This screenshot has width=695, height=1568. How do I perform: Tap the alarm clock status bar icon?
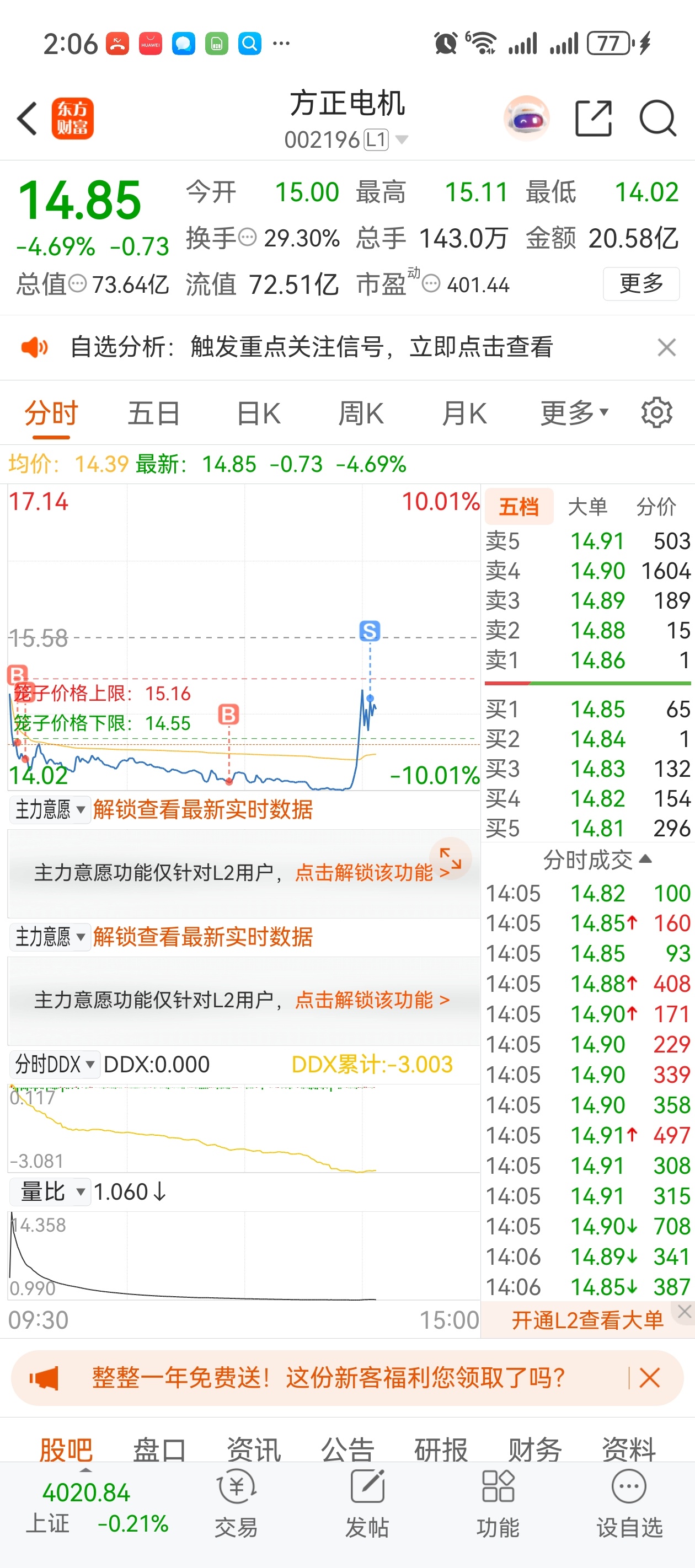(x=445, y=43)
